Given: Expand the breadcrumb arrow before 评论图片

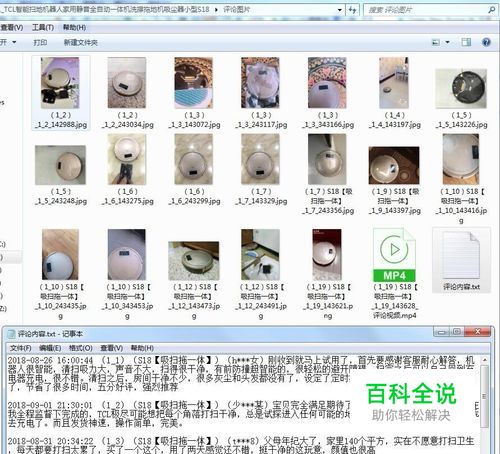Looking at the screenshot, I should pyautogui.click(x=216, y=10).
